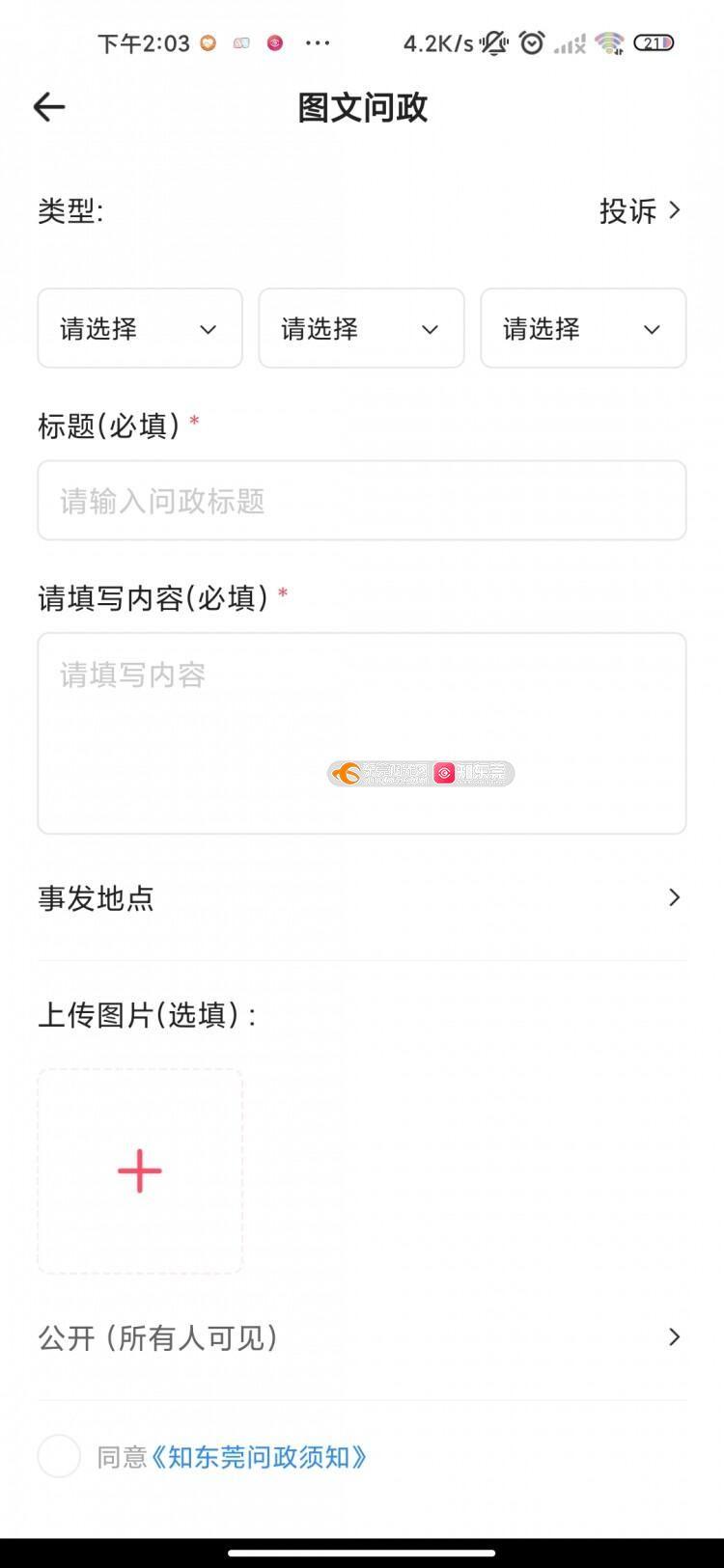Expand 公开 (所有人可见) visibility option
724x1568 pixels.
pos(361,1337)
